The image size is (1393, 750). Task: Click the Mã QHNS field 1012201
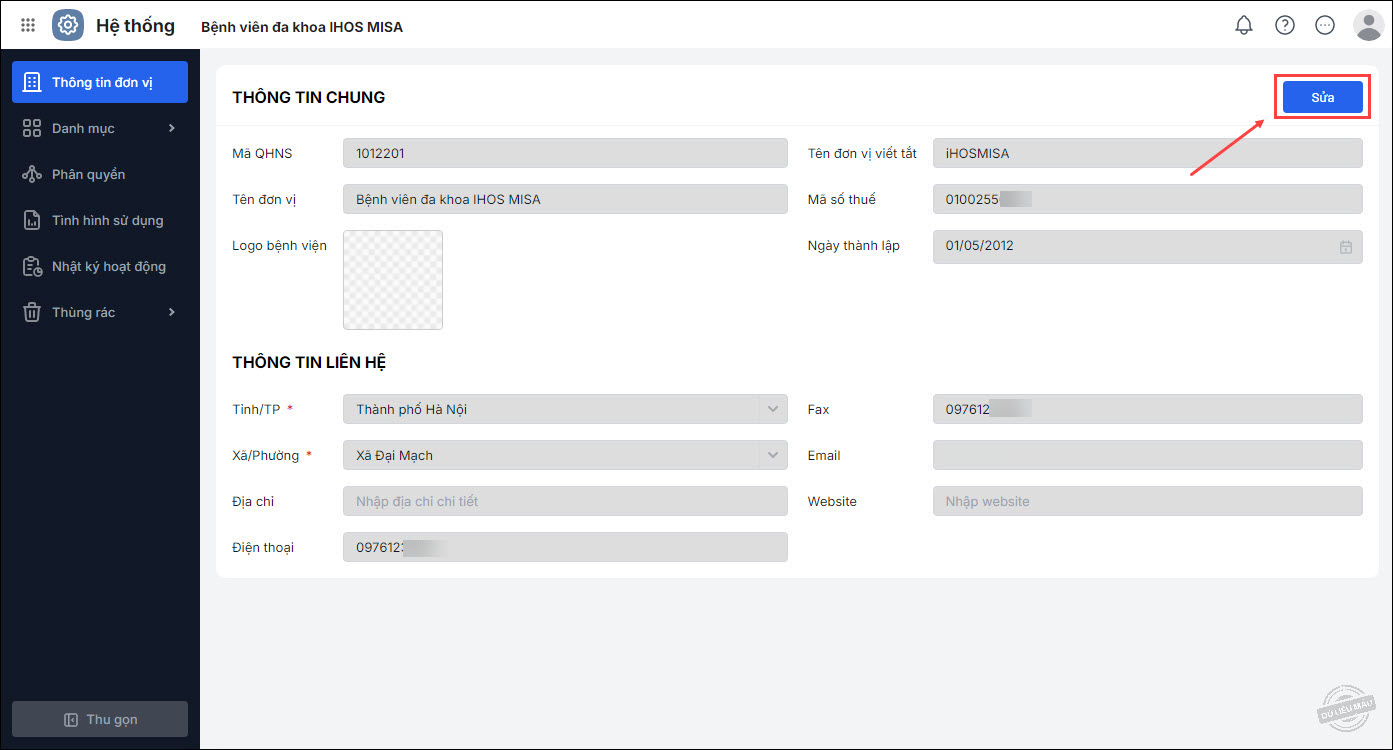pyautogui.click(x=565, y=153)
